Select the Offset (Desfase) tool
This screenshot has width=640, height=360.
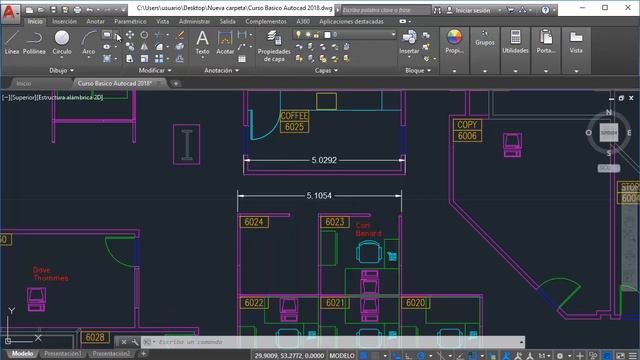tap(180, 59)
